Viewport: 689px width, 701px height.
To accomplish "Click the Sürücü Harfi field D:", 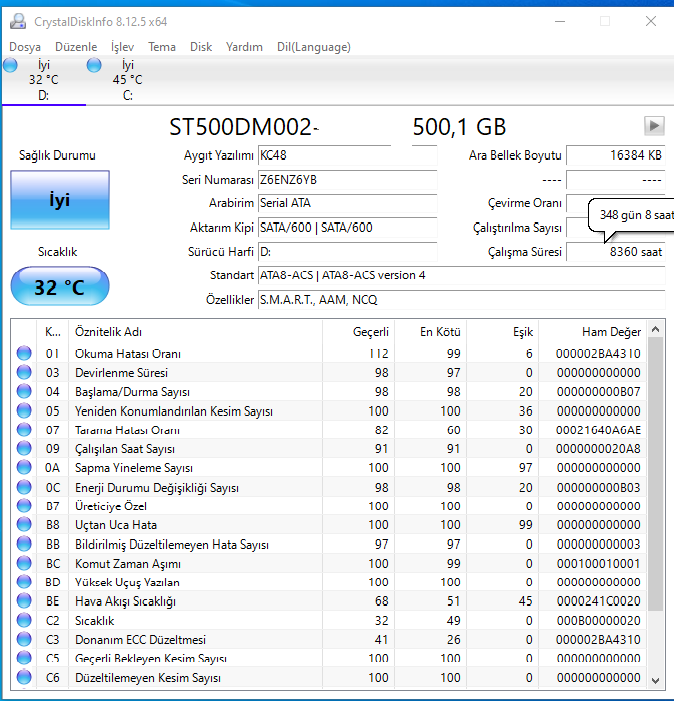I will (347, 252).
